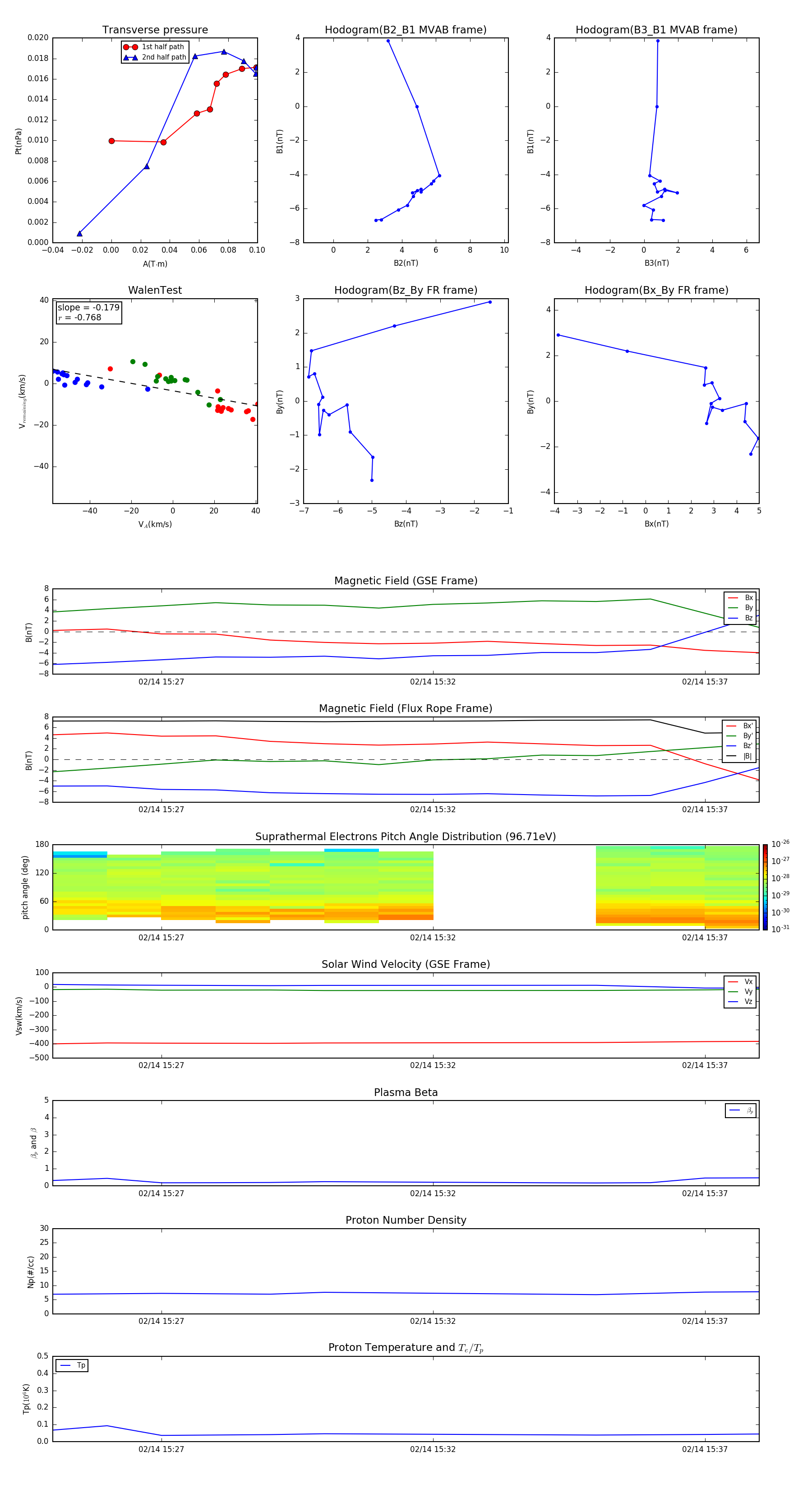This screenshot has height=1489, width=812.
Task: Click the 'Proton Temperature and Te/Tp' title
Action: (x=406, y=1347)
